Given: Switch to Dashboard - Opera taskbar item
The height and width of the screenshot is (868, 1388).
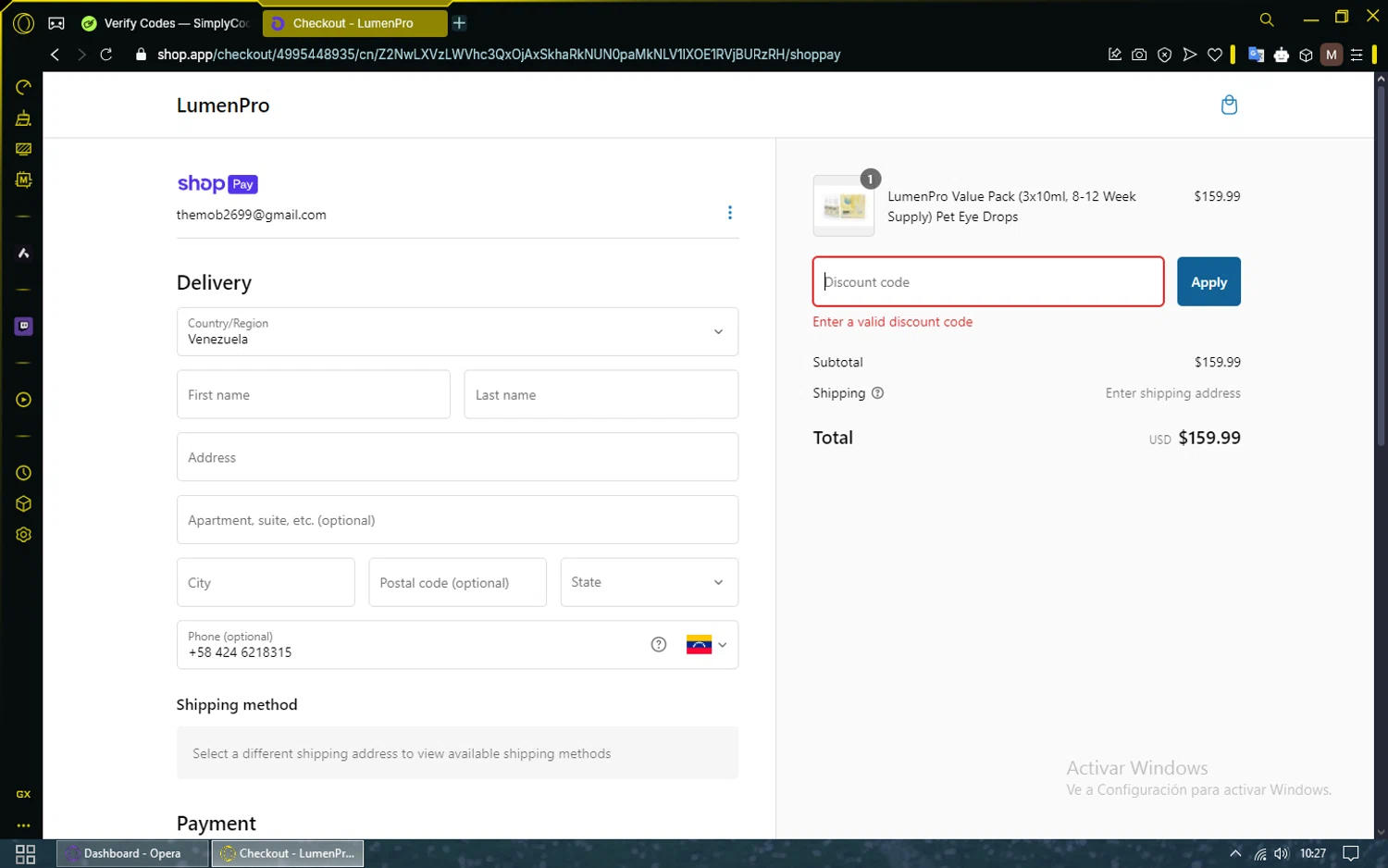Looking at the screenshot, I should 132,853.
